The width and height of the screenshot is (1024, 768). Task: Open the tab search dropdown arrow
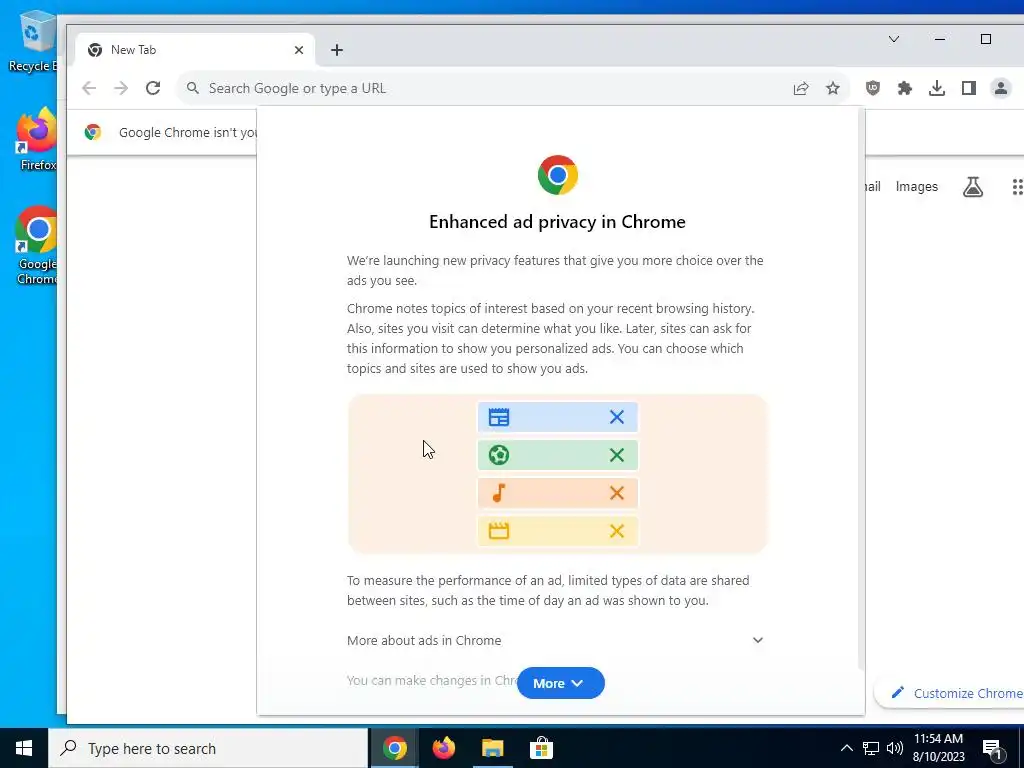[893, 39]
